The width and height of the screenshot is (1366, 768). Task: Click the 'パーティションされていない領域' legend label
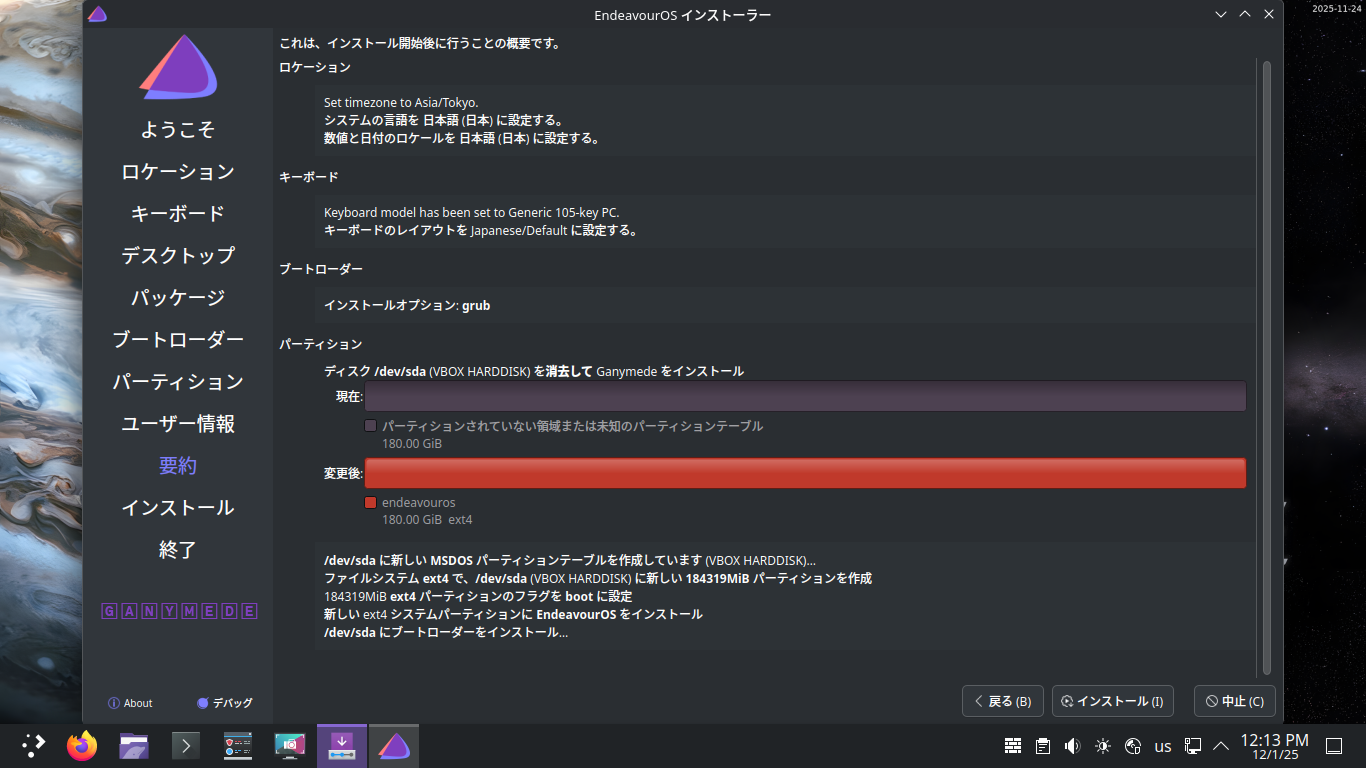point(572,426)
